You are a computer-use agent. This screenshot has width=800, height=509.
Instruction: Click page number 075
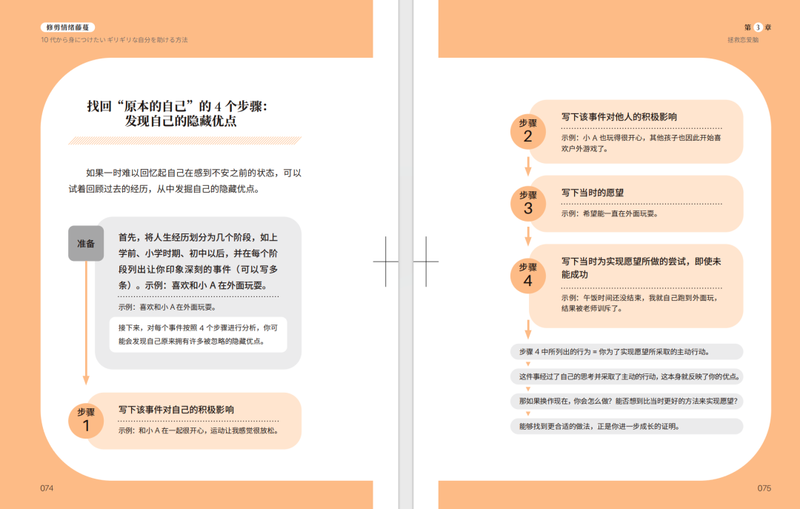click(x=763, y=488)
